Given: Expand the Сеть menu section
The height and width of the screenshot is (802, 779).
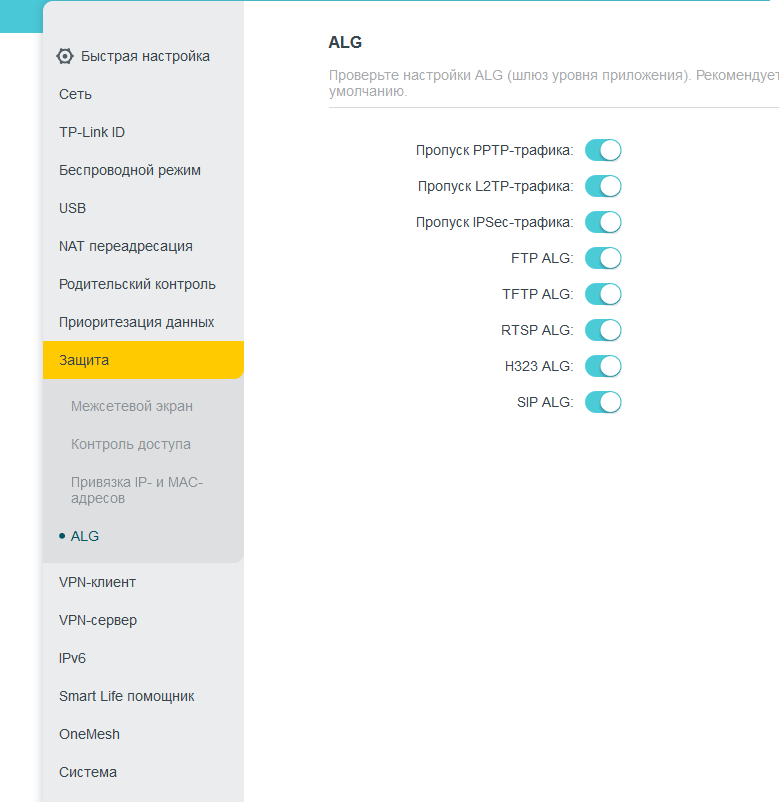Looking at the screenshot, I should click(x=76, y=94).
